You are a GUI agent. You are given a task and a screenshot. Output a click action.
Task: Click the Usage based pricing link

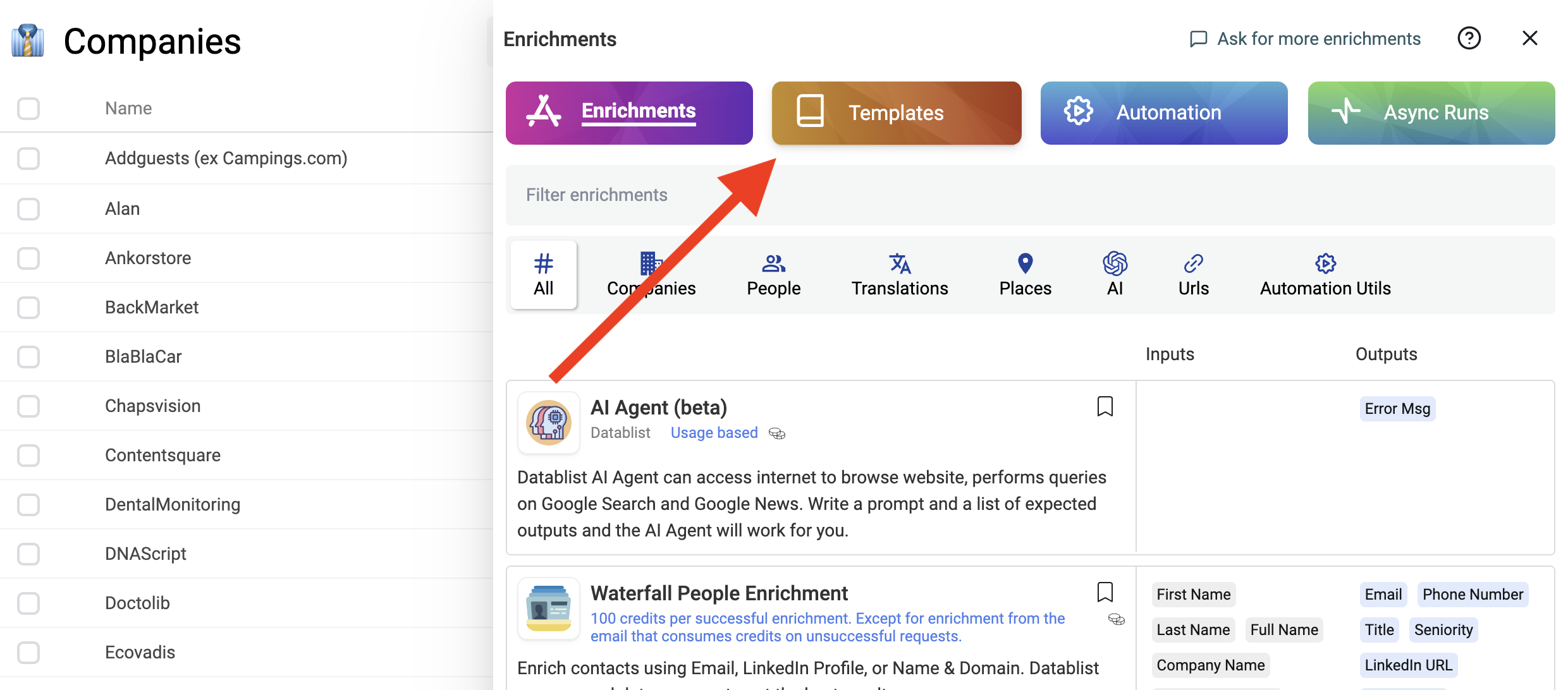click(x=714, y=433)
